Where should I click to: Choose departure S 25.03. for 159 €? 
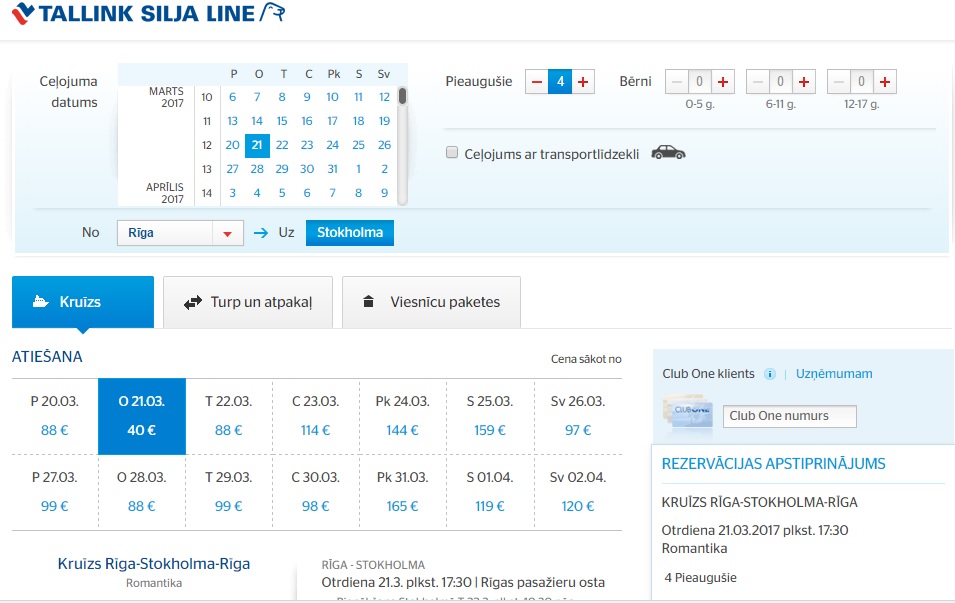pos(490,417)
